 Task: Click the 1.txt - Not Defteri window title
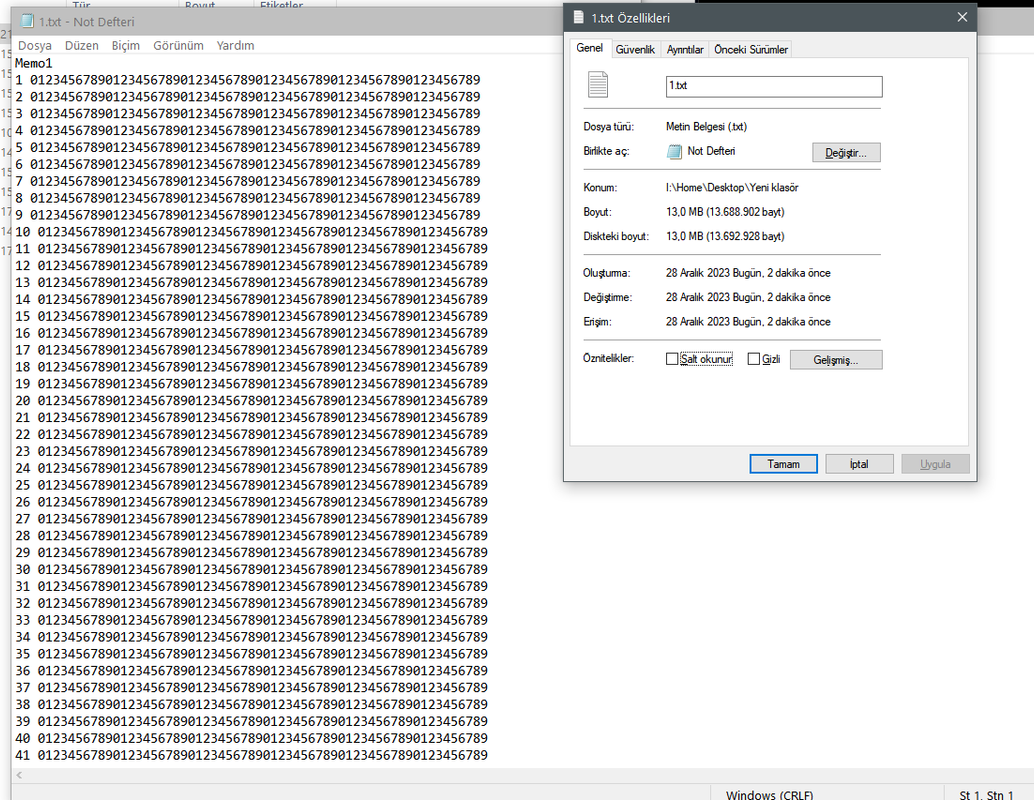point(86,22)
